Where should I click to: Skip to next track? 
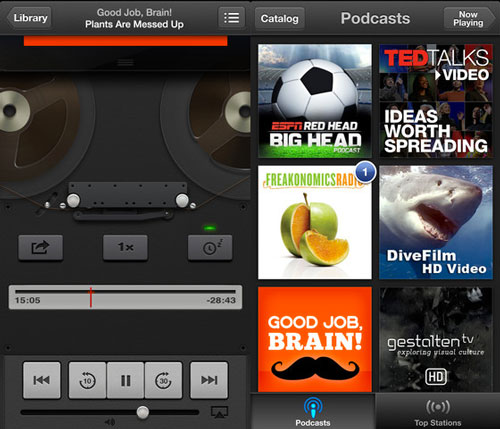tap(209, 380)
